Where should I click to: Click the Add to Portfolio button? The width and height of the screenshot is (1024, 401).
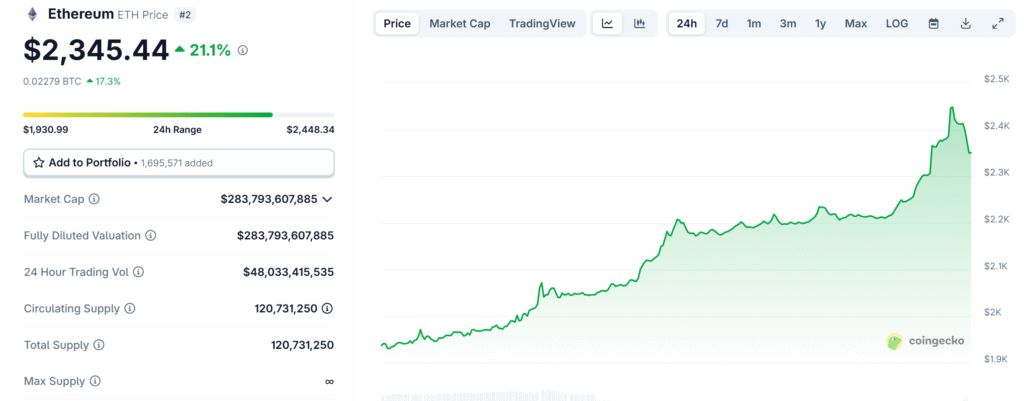tap(178, 162)
